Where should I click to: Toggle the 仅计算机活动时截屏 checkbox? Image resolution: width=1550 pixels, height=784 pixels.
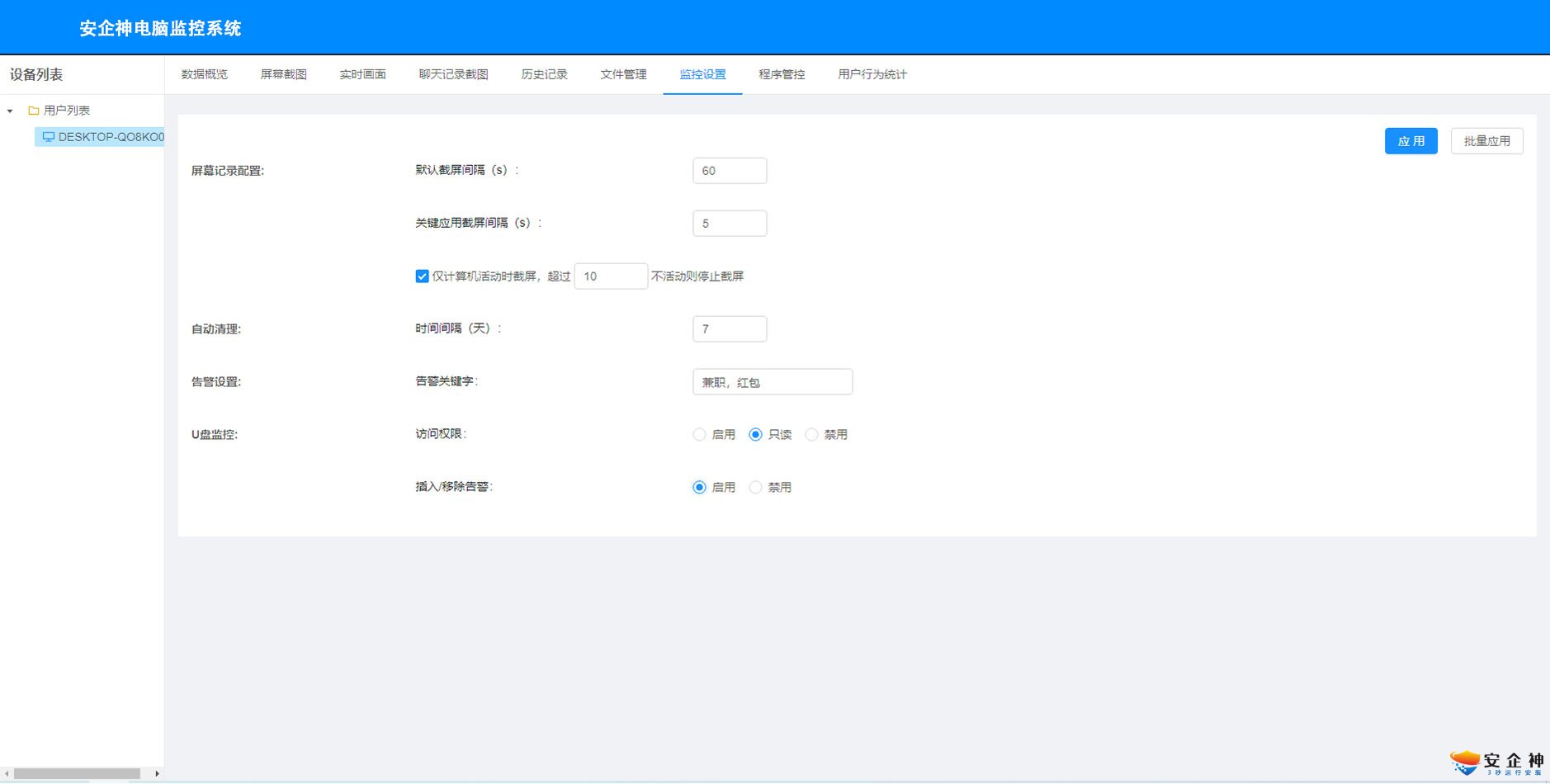coord(422,276)
